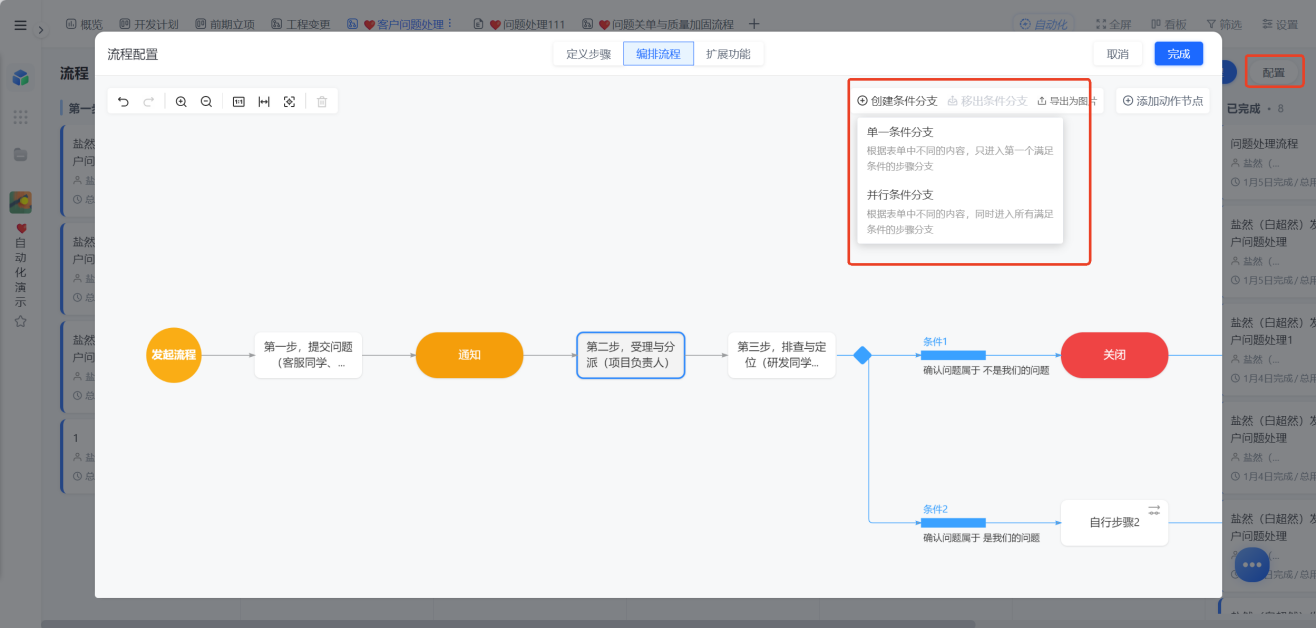Viewport: 1316px width, 628px height.
Task: Select the 第一步，提交问题 step node
Action: tap(308, 355)
